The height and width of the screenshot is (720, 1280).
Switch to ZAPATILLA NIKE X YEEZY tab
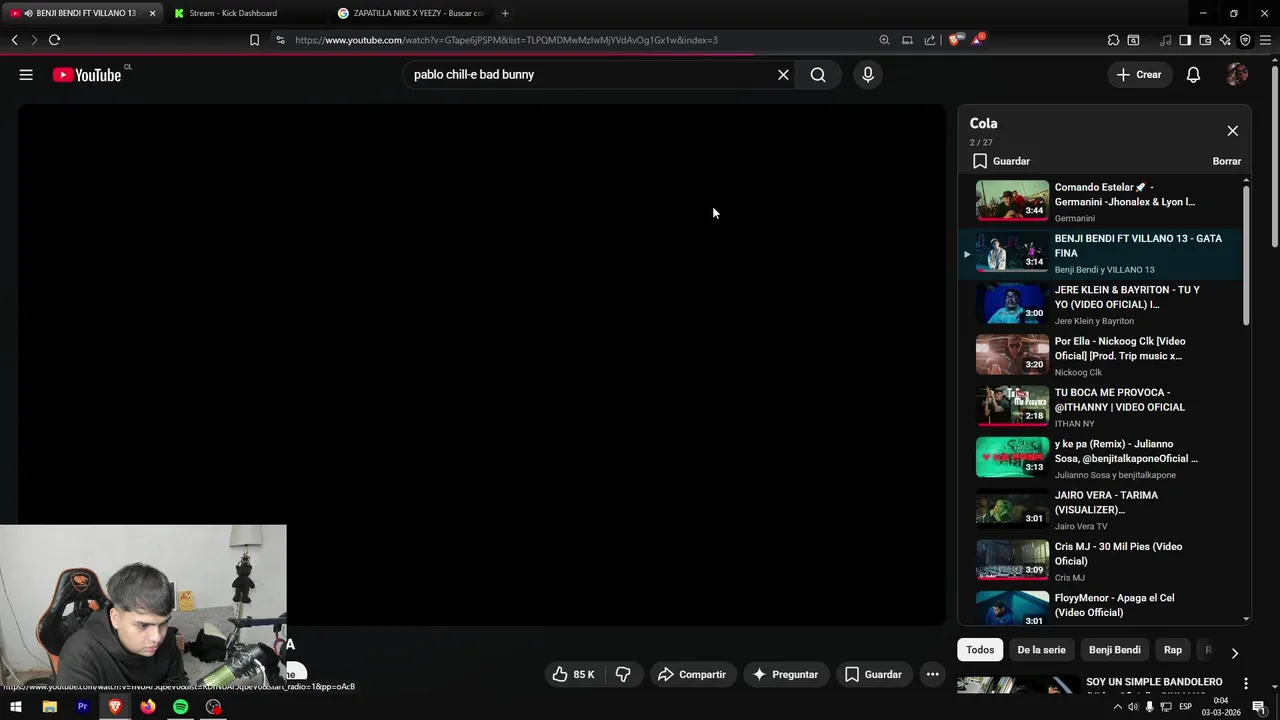coord(410,13)
